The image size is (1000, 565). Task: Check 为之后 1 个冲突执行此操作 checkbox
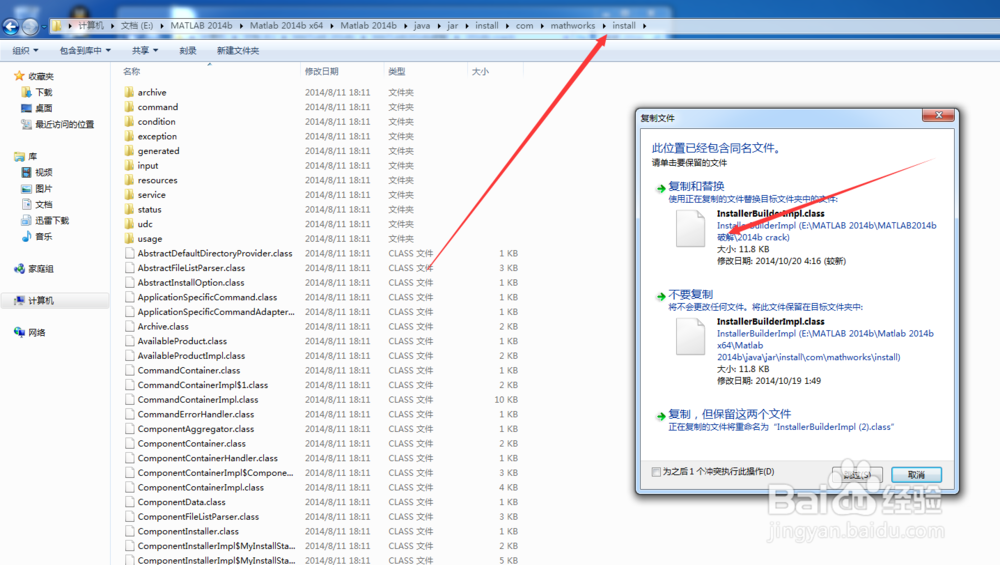(x=656, y=472)
